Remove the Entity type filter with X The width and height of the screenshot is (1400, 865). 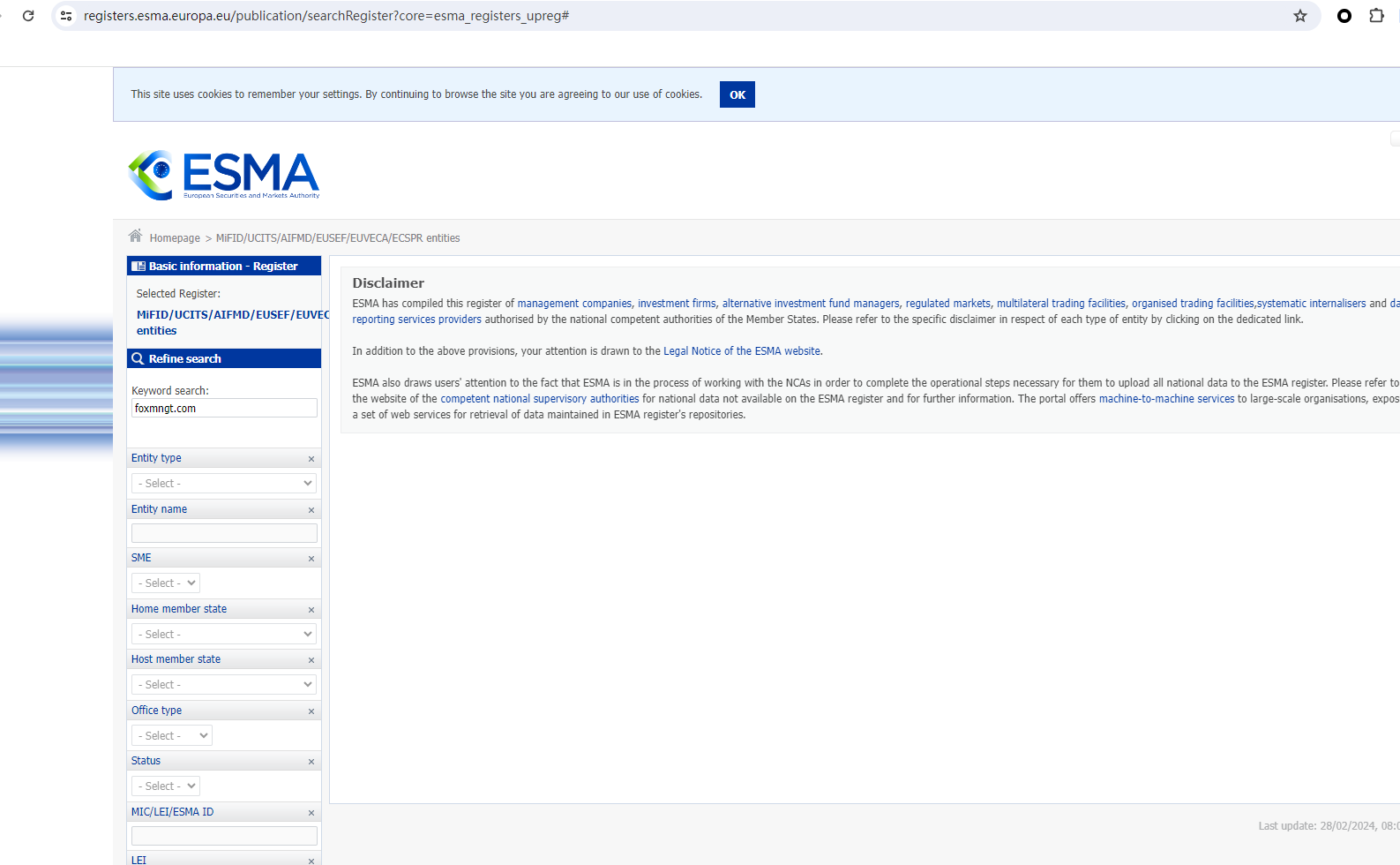[311, 459]
